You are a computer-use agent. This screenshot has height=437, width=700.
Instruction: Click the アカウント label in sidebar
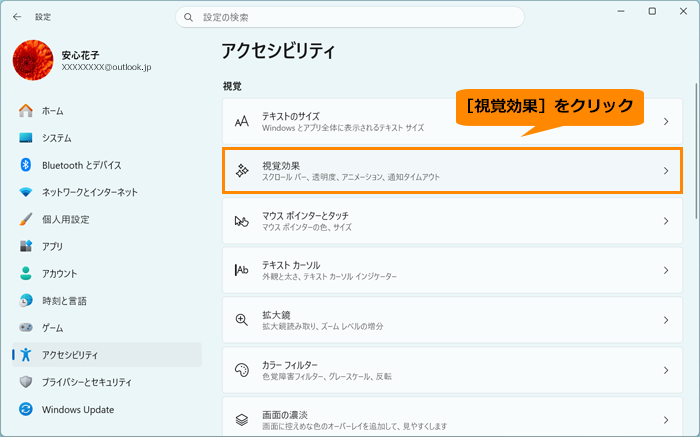point(60,274)
